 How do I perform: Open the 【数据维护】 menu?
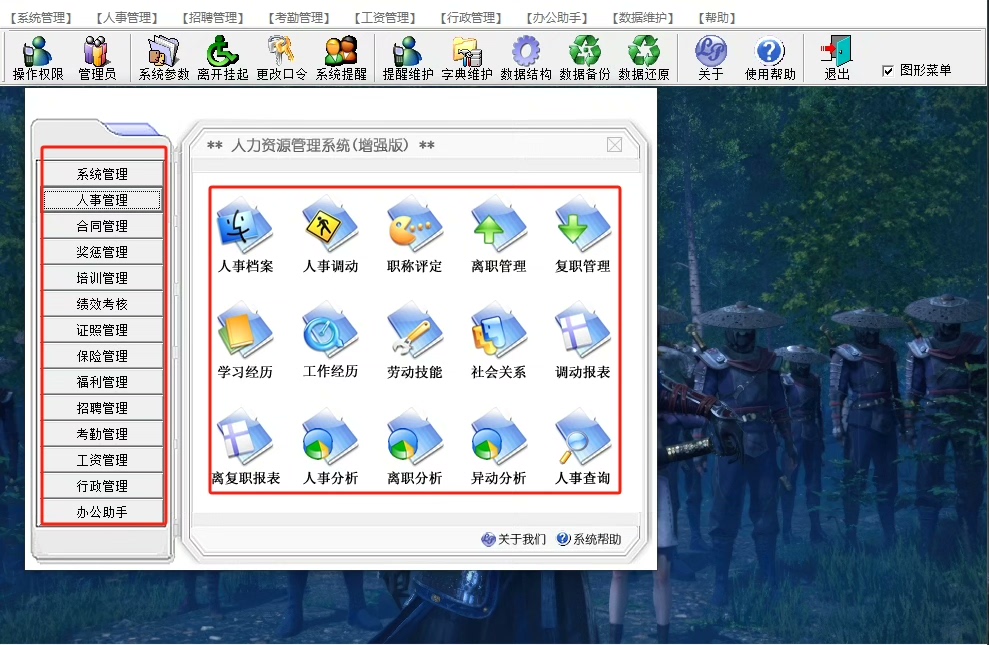(642, 18)
